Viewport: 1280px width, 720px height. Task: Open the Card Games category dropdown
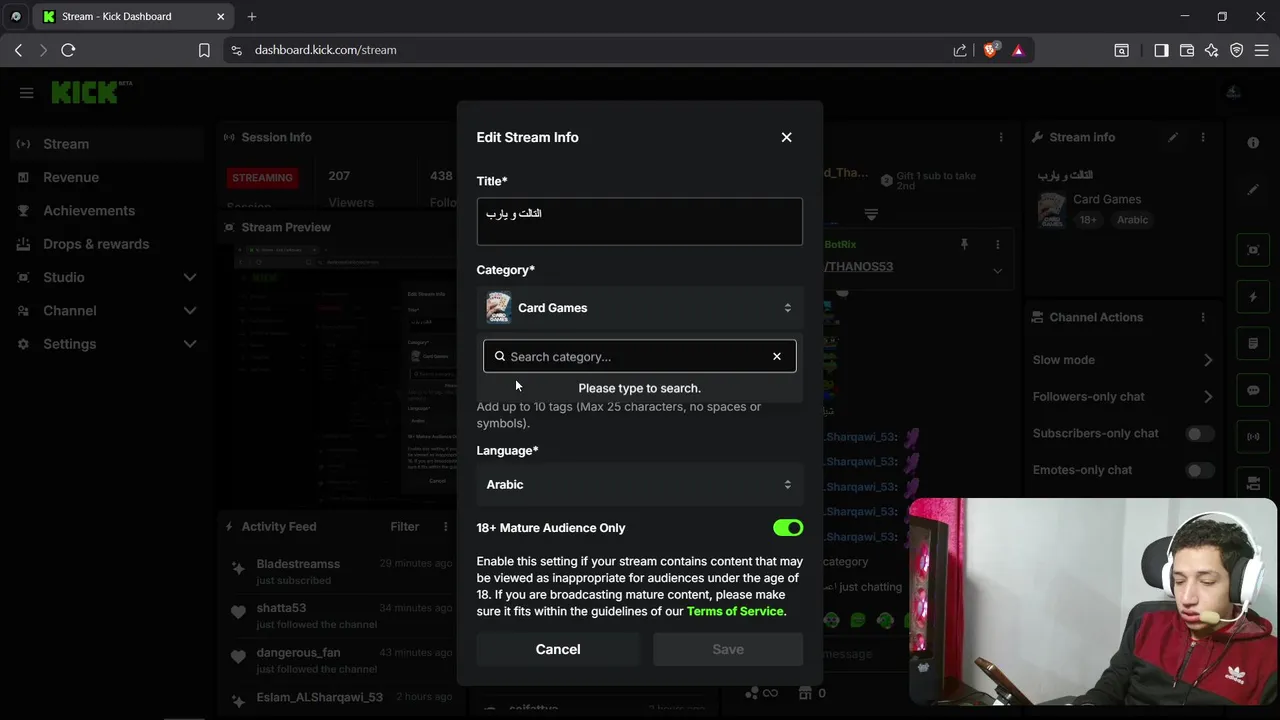coord(639,308)
